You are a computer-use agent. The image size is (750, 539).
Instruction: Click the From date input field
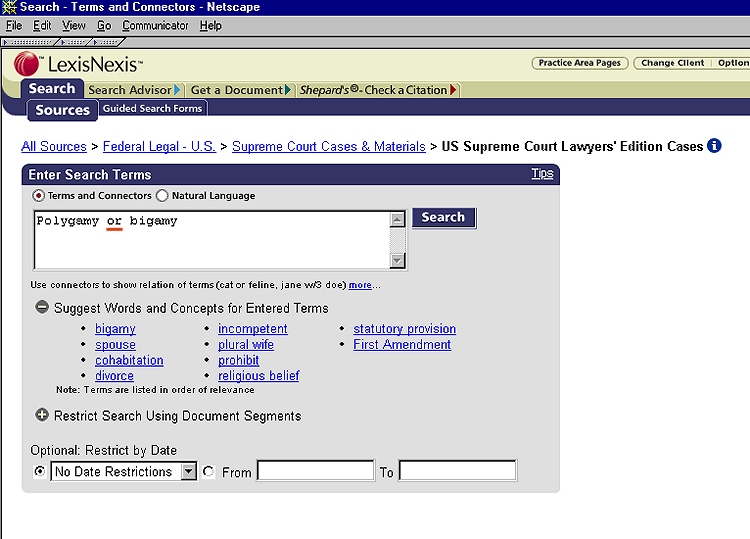click(x=315, y=471)
